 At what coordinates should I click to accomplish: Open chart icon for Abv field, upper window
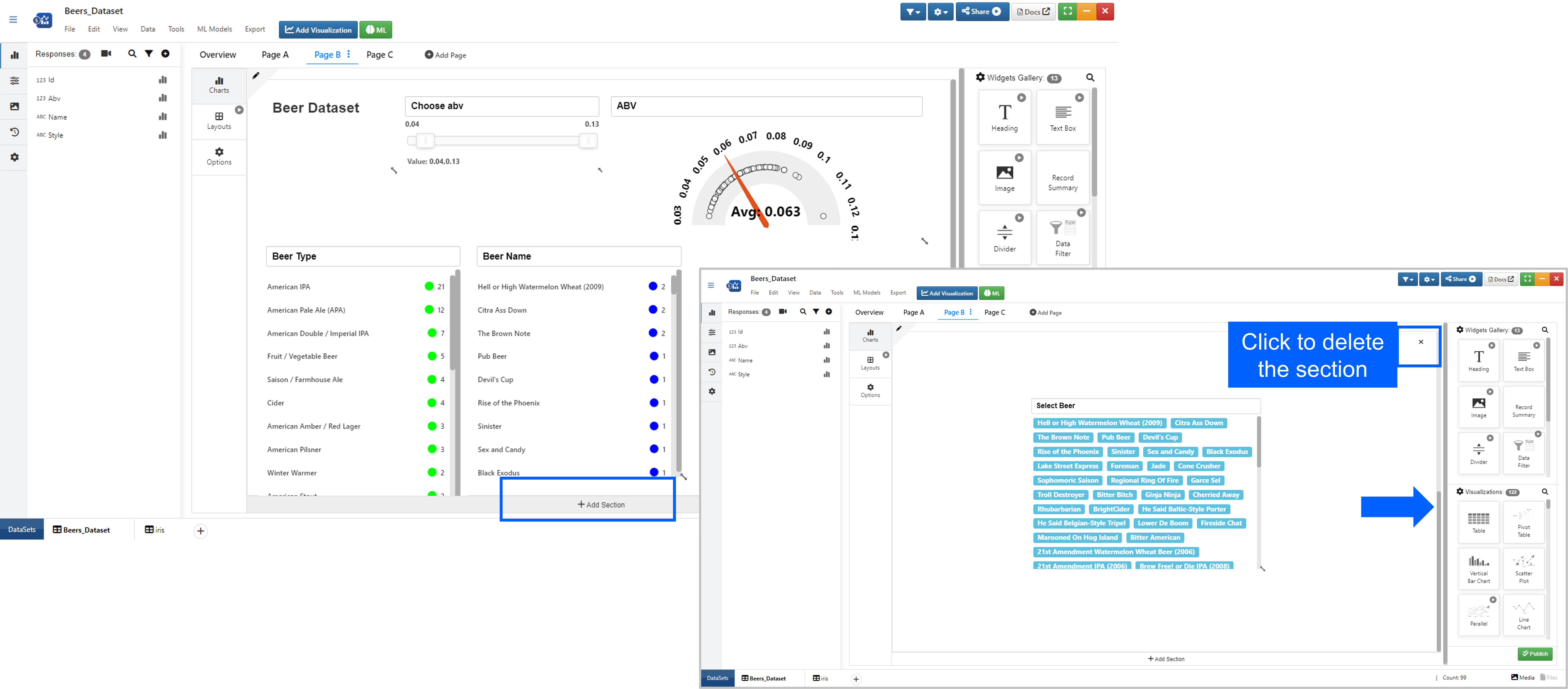pyautogui.click(x=163, y=98)
